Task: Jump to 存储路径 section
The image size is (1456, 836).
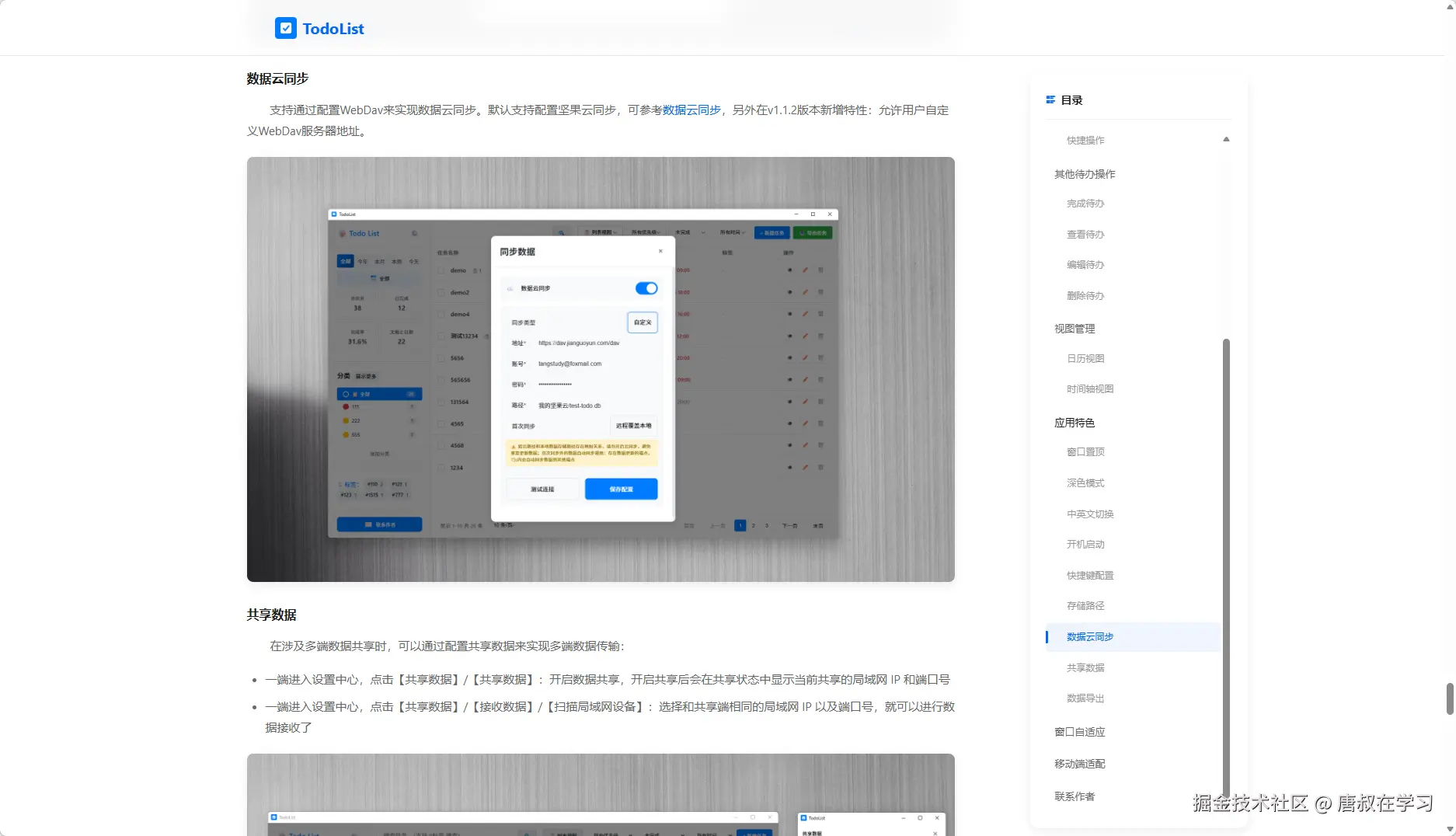Action: [x=1085, y=606]
